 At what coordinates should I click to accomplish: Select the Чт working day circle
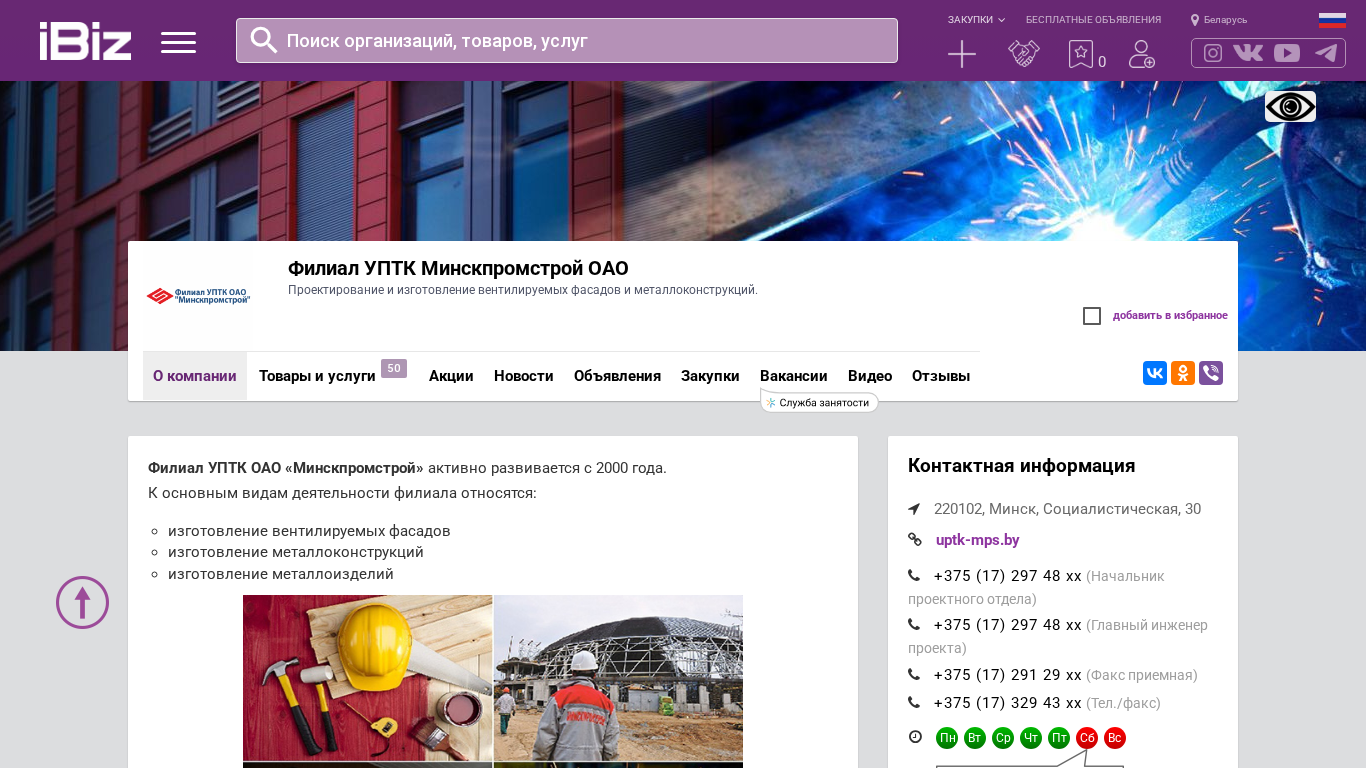tap(1031, 738)
